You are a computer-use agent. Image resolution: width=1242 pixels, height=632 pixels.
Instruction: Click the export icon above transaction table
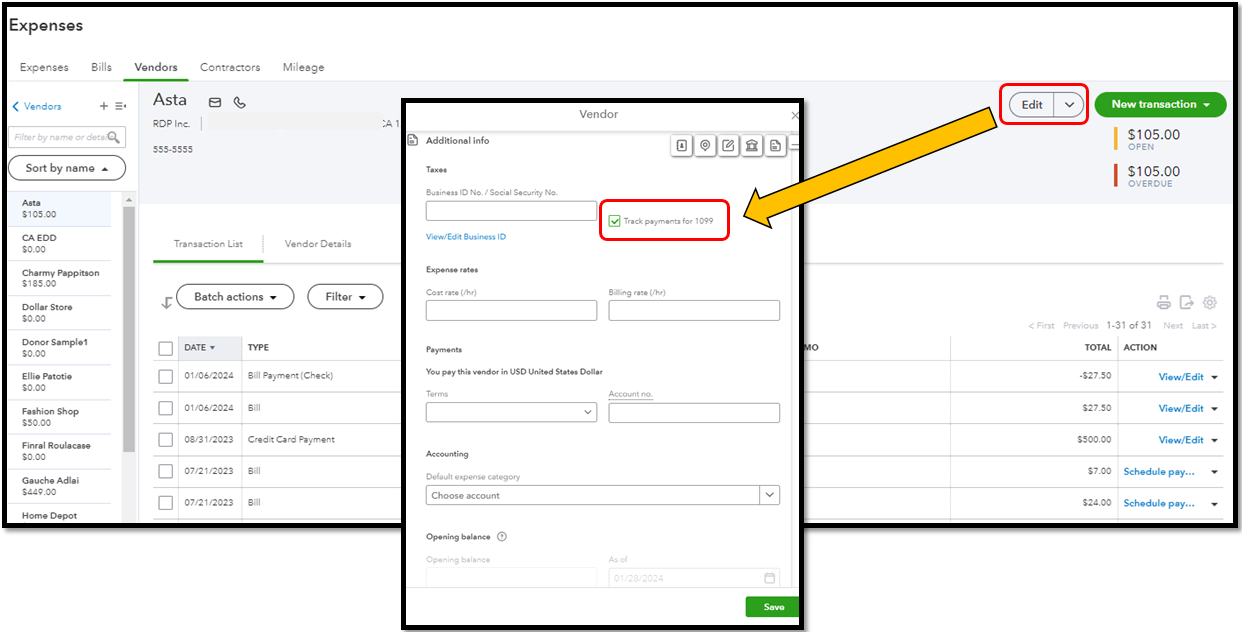[1187, 302]
